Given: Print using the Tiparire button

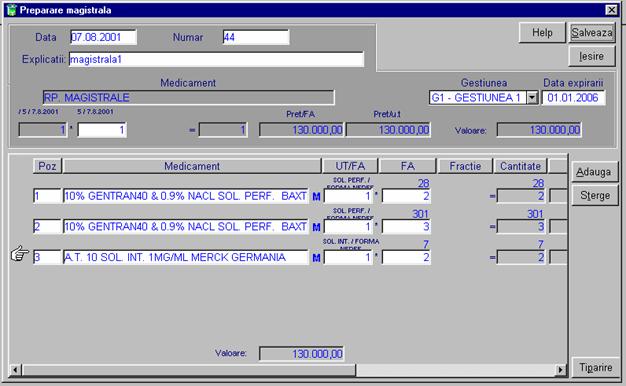Looking at the screenshot, I should [596, 367].
